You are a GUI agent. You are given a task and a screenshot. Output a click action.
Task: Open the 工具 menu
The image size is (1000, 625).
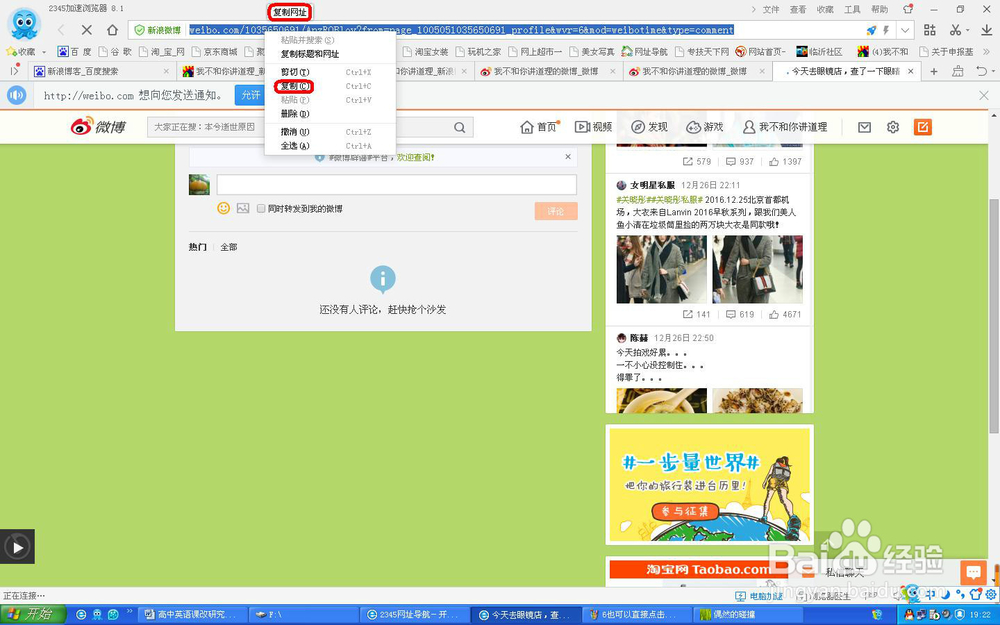[x=852, y=10]
